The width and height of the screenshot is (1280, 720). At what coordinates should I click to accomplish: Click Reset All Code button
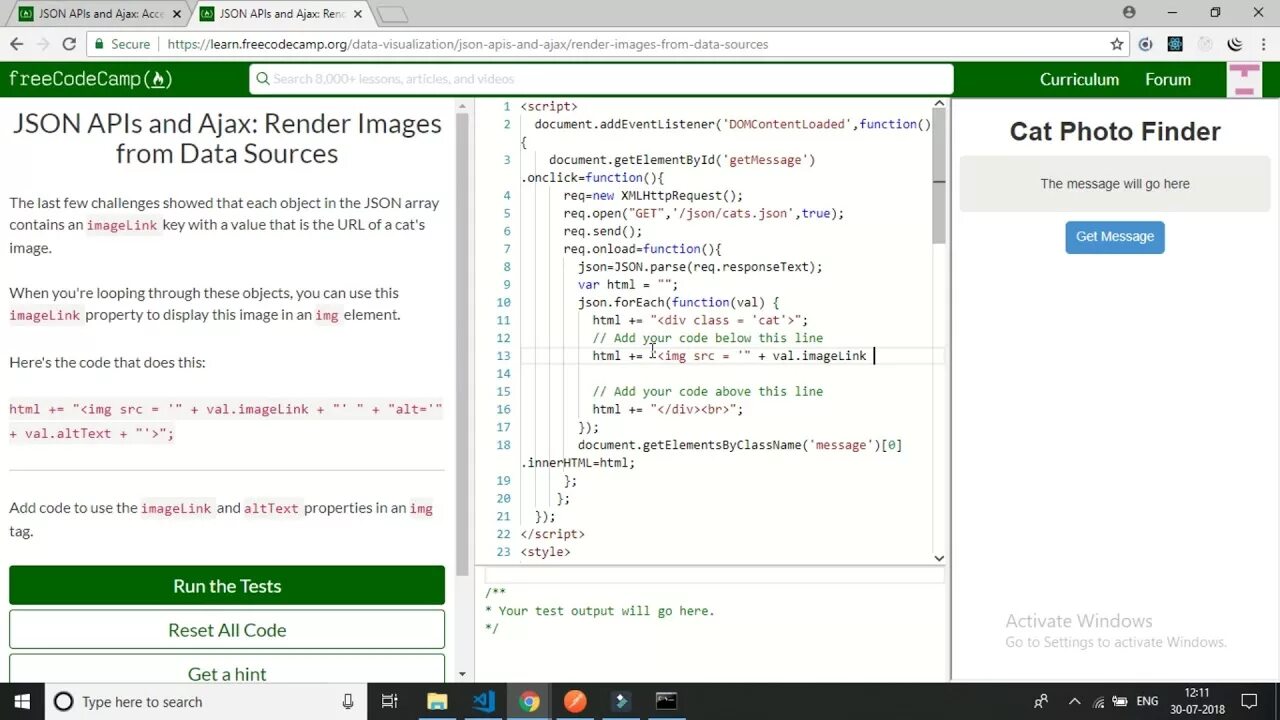click(x=227, y=630)
